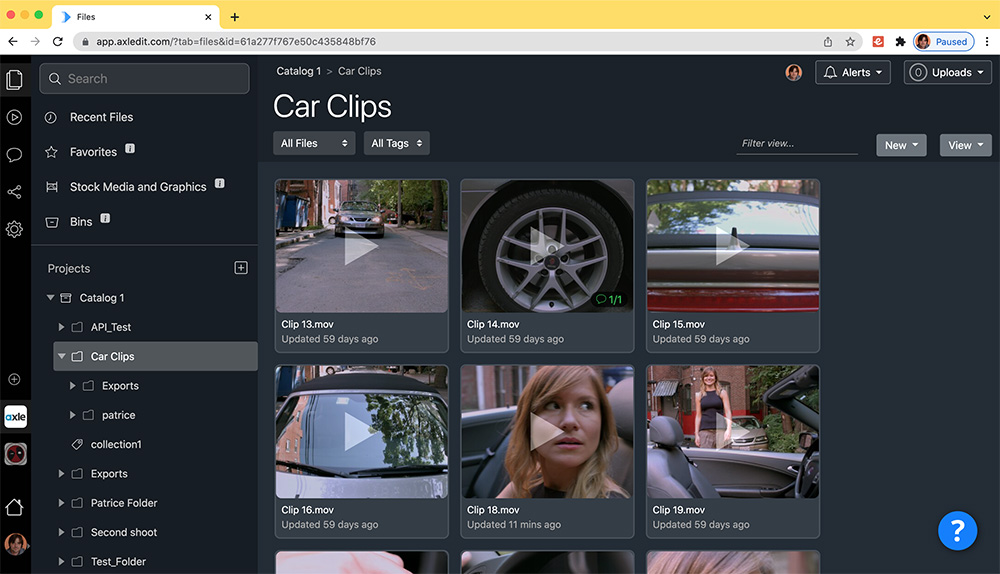Screen dimensions: 1000x574
Task: Open the All Files dropdown
Action: 314,144
